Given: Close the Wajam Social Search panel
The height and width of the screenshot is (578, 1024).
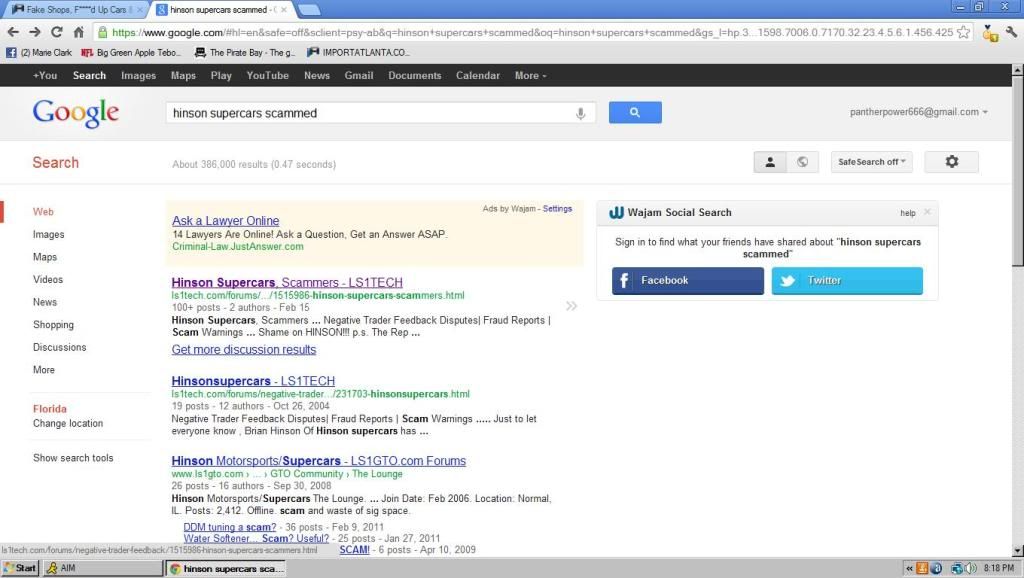Looking at the screenshot, I should click(927, 212).
